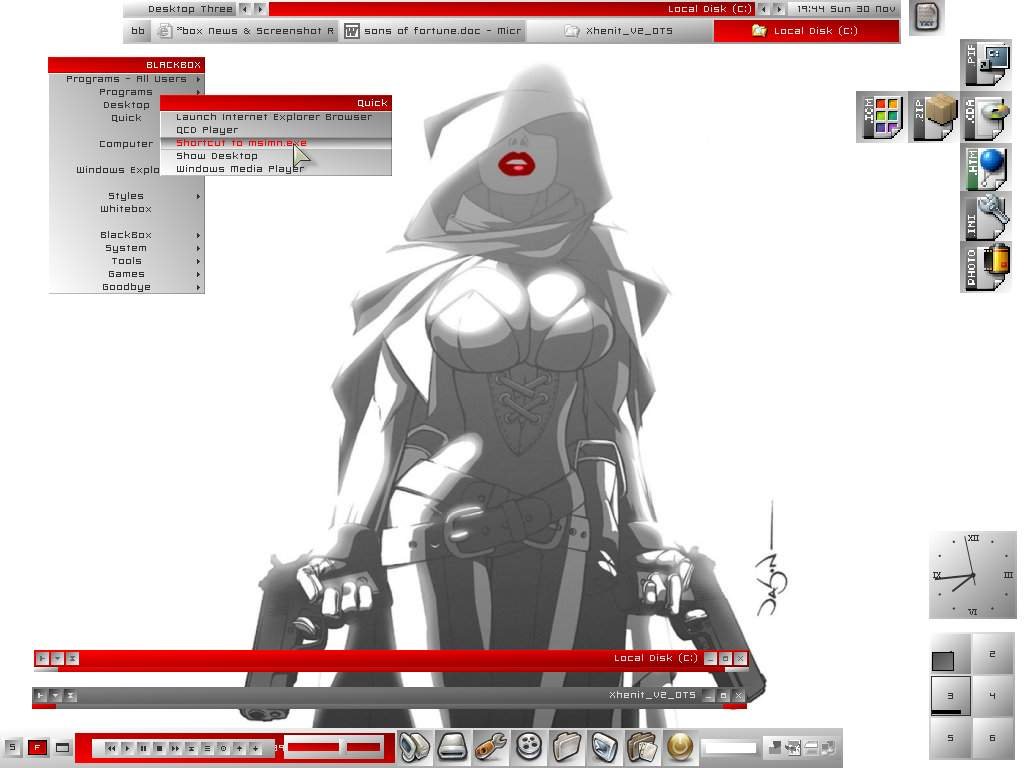The width and height of the screenshot is (1024, 768).
Task: Expand the Tools submenu
Action: click(127, 261)
